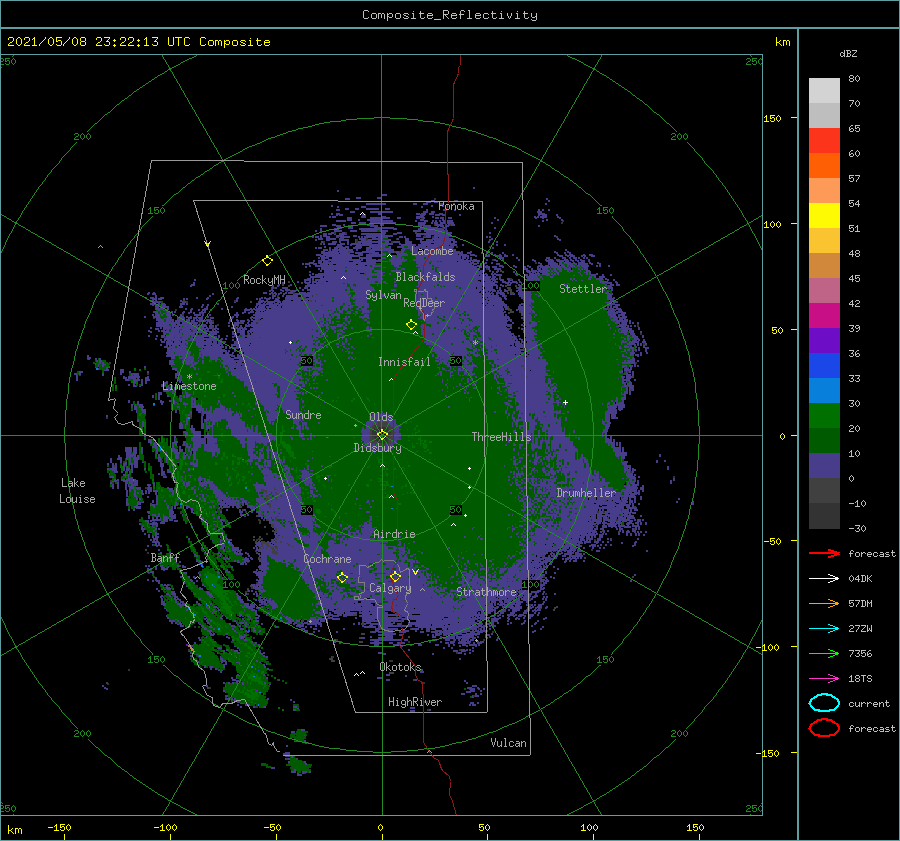Click the 150 tick on right axis
Image resolution: width=900 pixels, height=841 pixels.
[x=772, y=118]
